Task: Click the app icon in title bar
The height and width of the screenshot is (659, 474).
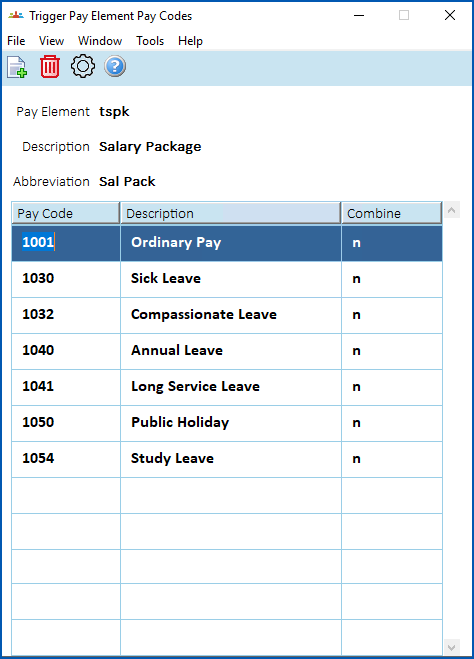Action: pos(16,16)
